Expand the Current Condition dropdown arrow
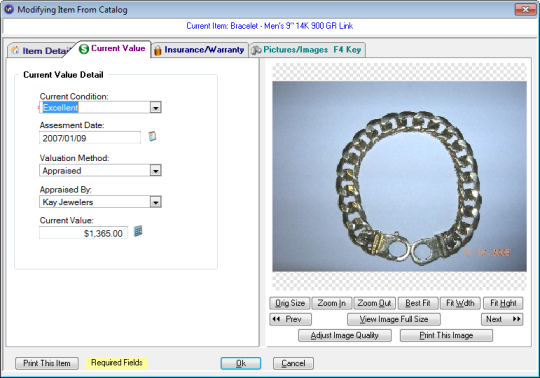Viewport: 540px width, 378px height. (156, 108)
